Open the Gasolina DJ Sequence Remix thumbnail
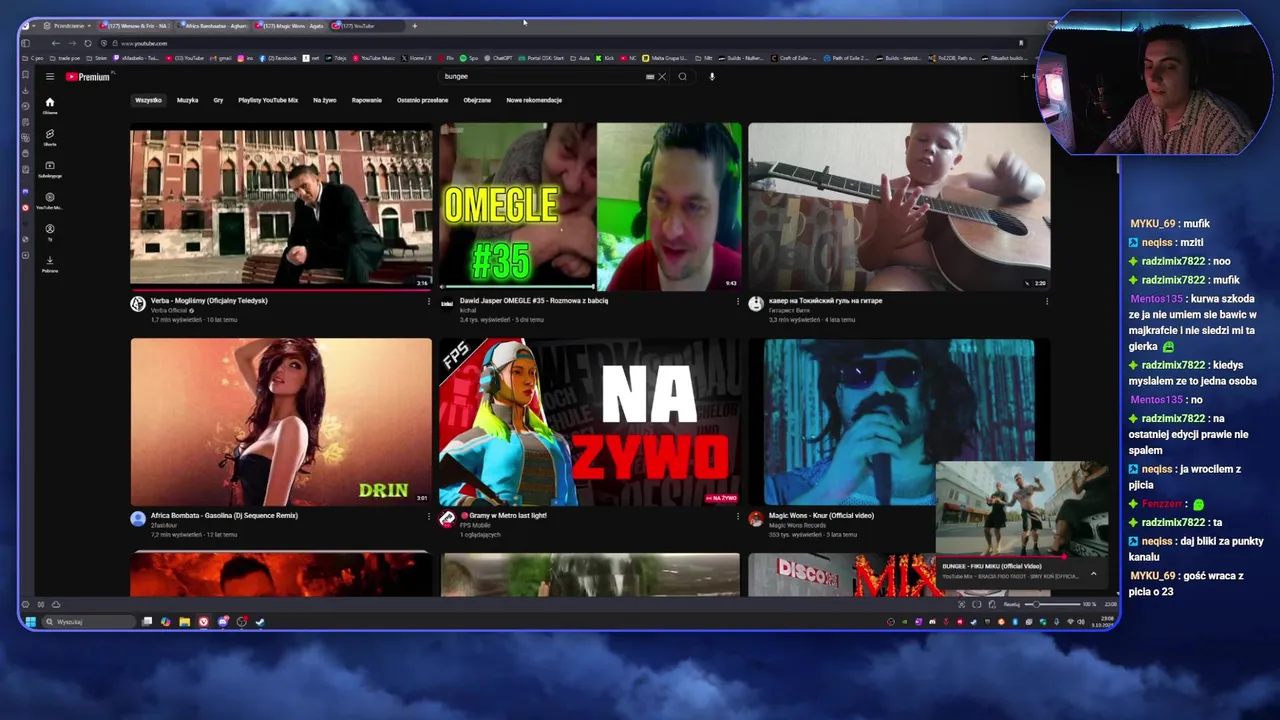 pos(281,422)
